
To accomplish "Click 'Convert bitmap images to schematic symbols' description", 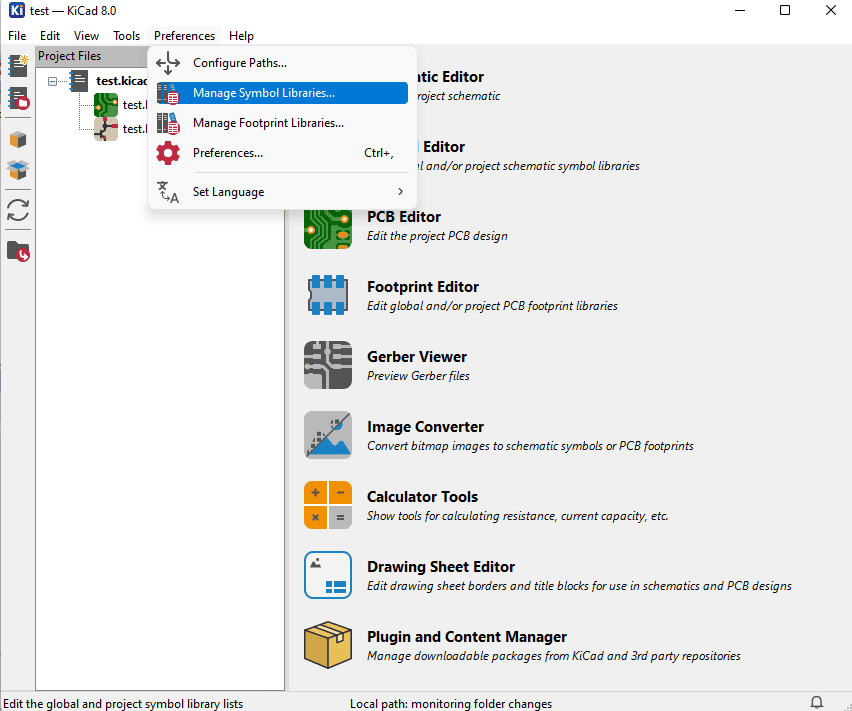I will 530,446.
